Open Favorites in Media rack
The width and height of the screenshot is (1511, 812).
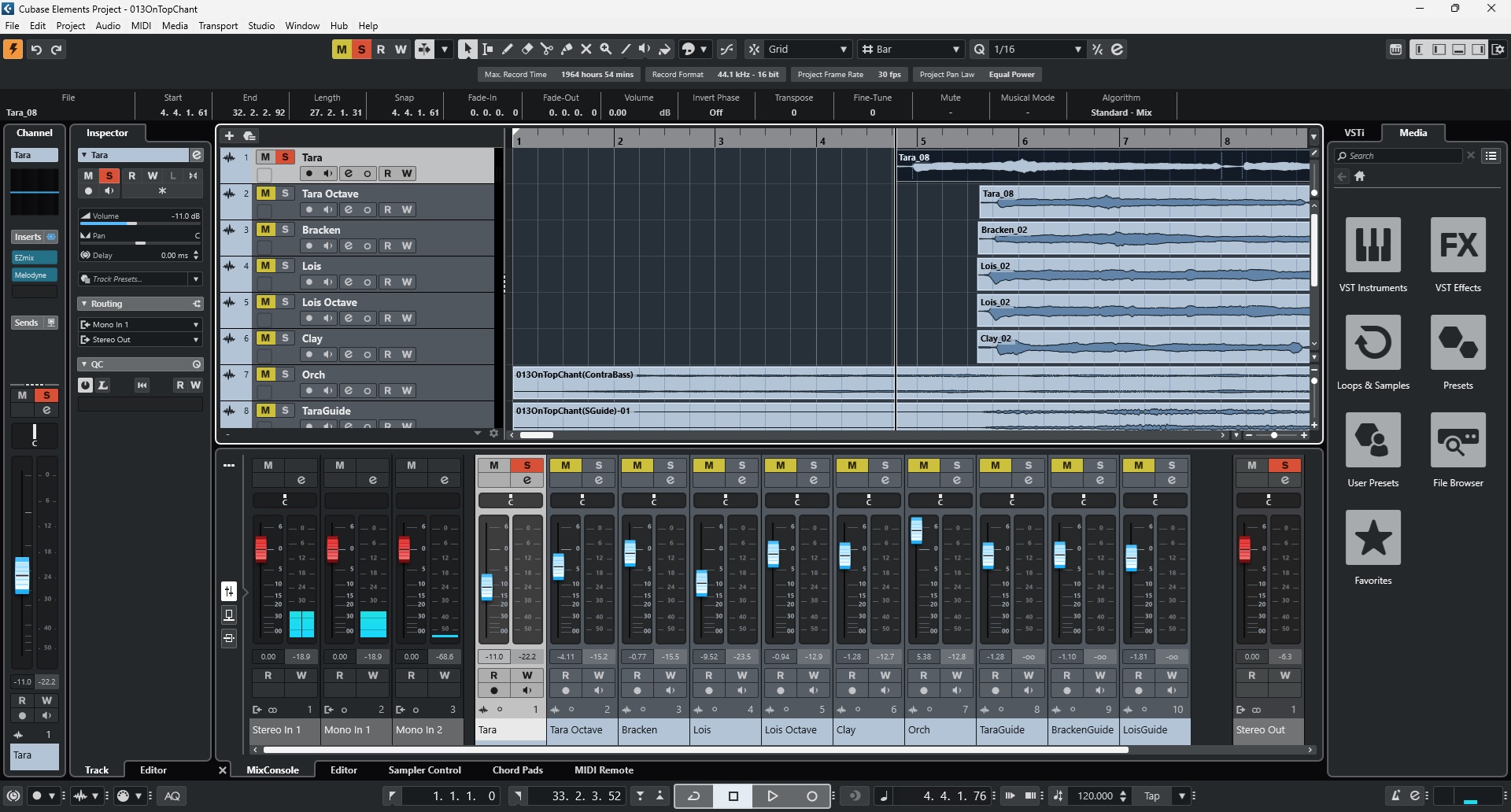[1373, 537]
